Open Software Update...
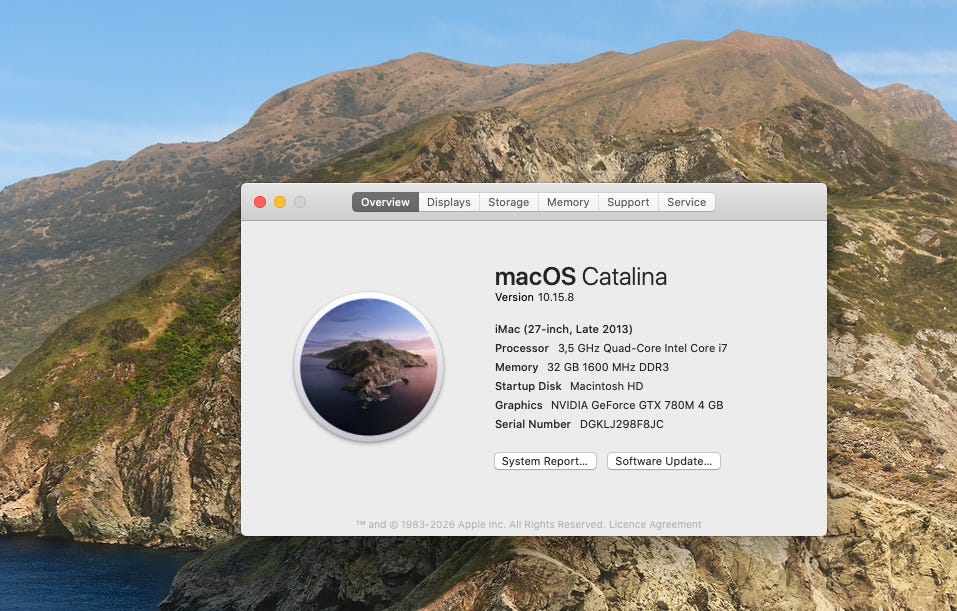This screenshot has height=611, width=957. point(663,461)
